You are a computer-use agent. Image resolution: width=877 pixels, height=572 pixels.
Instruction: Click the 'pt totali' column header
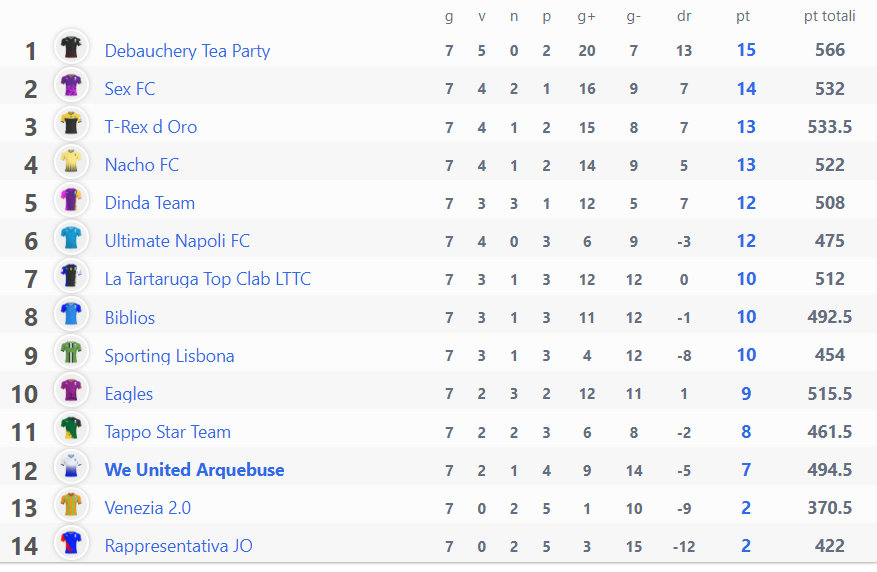click(x=829, y=16)
